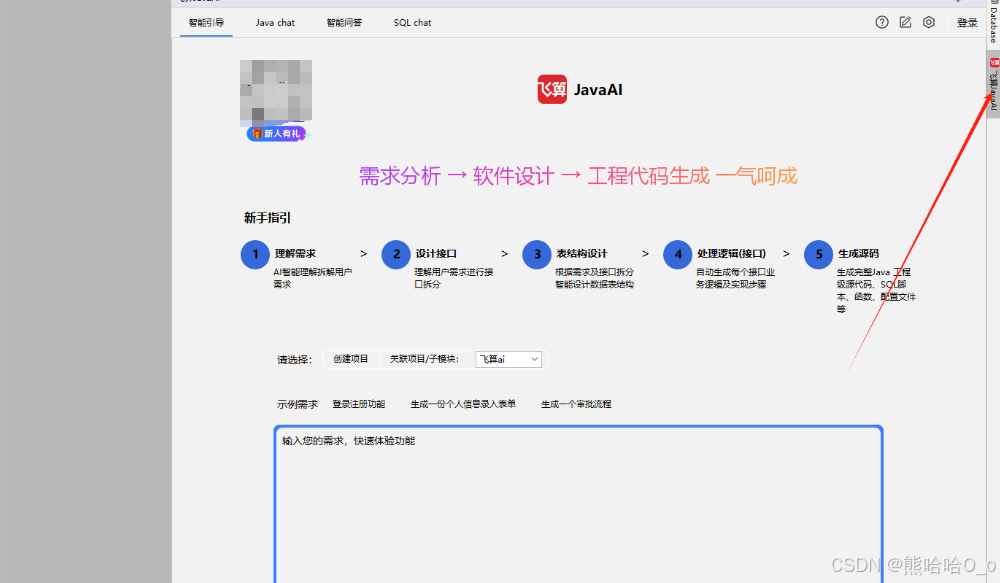
Task: Open the help question-mark icon
Action: [x=881, y=22]
